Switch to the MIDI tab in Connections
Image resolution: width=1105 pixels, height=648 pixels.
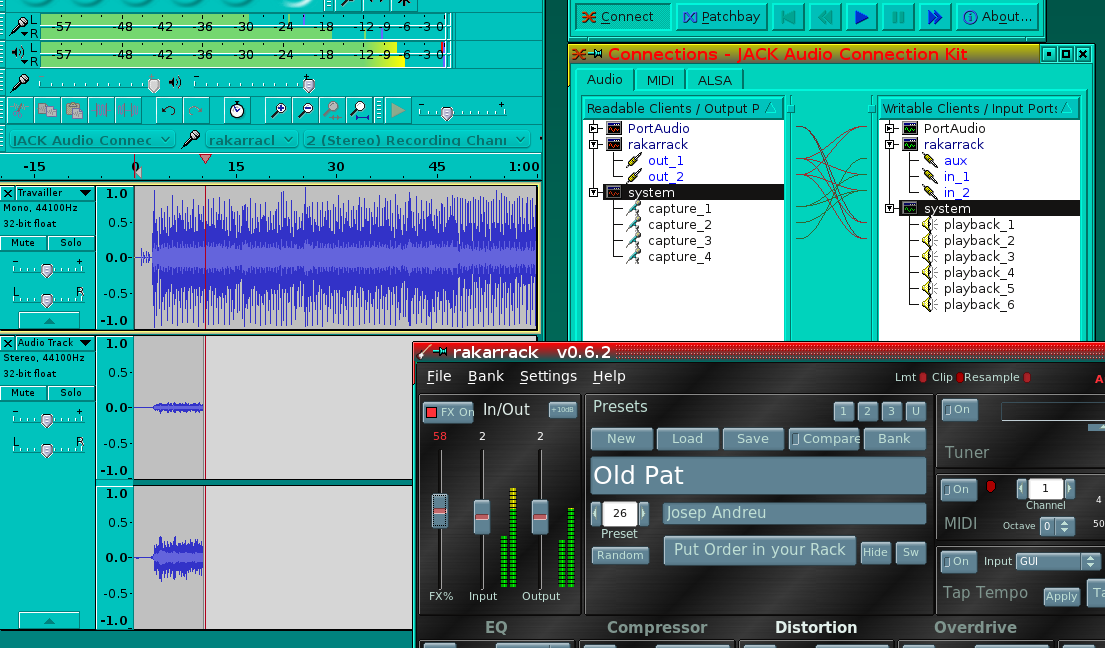click(x=660, y=80)
